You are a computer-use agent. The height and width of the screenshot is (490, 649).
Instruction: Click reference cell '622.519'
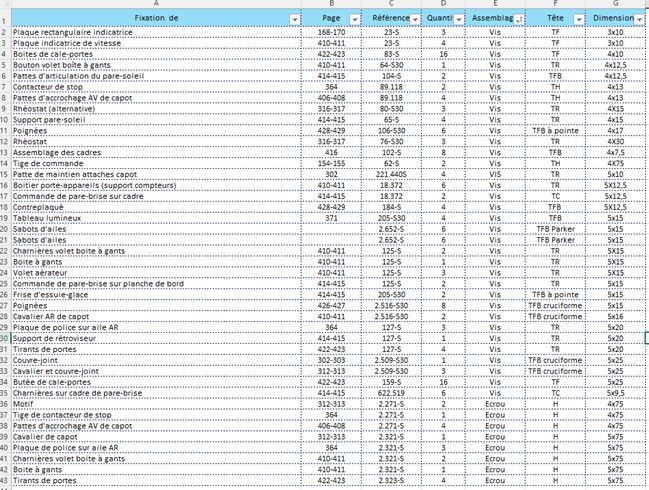tap(392, 393)
